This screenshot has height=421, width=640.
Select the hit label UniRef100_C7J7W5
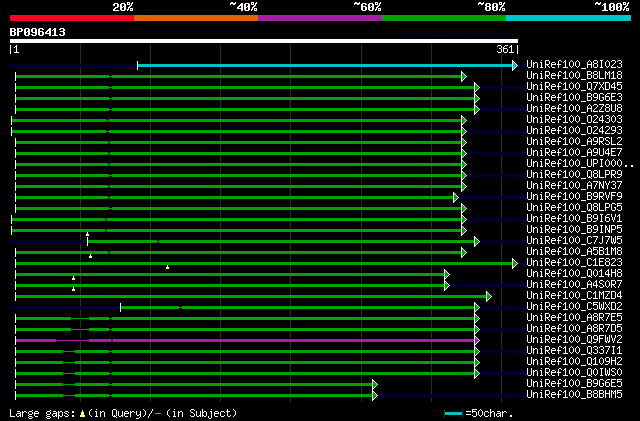(574, 241)
